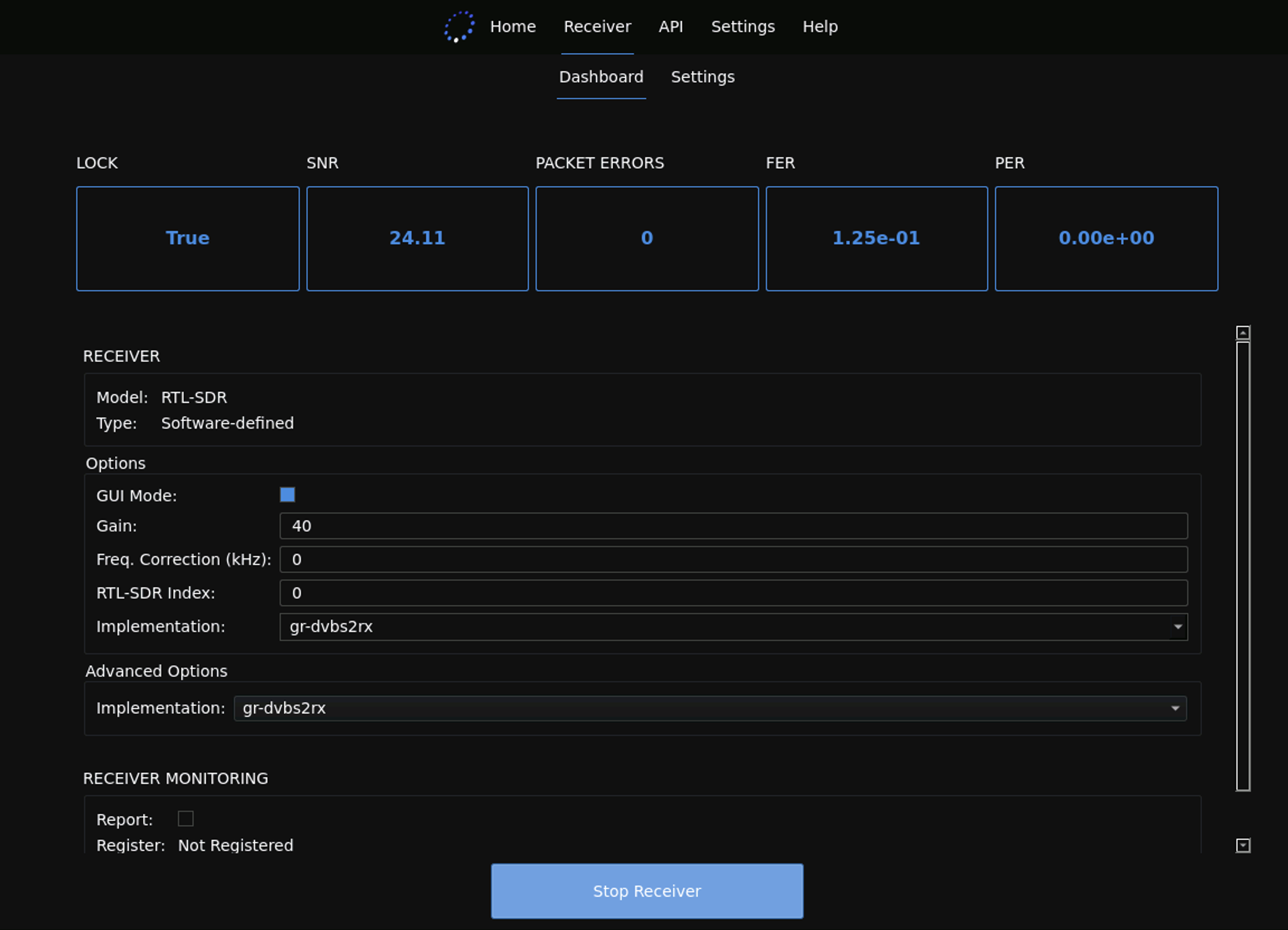Click the FER value 1.25e-01

coord(875,238)
